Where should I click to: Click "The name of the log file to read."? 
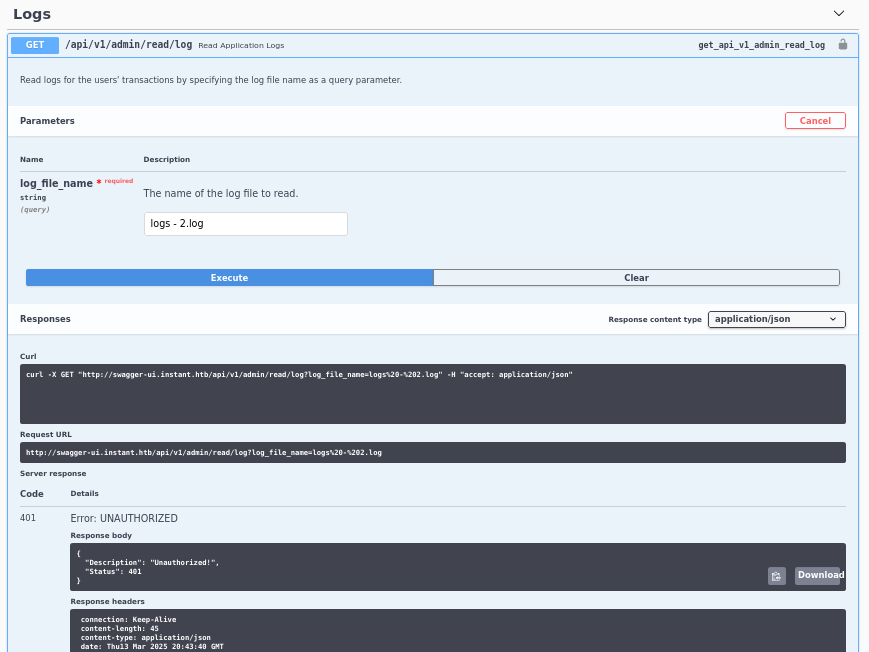pos(221,193)
